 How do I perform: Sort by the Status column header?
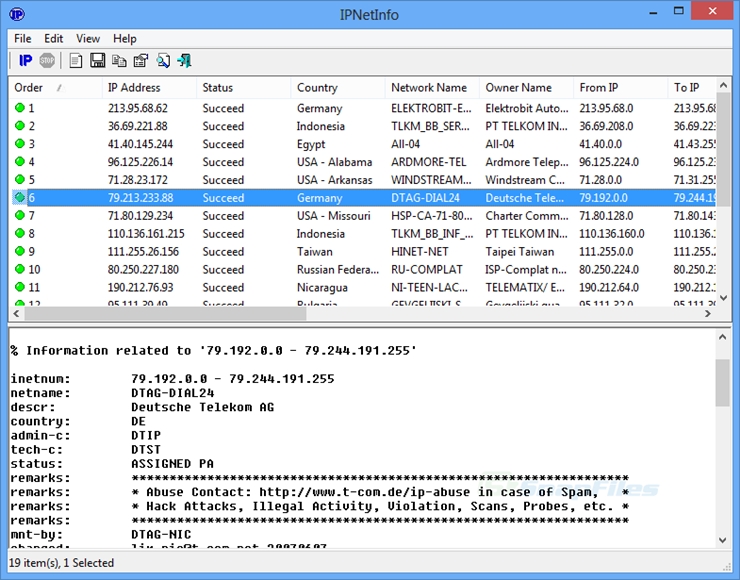pyautogui.click(x=244, y=88)
